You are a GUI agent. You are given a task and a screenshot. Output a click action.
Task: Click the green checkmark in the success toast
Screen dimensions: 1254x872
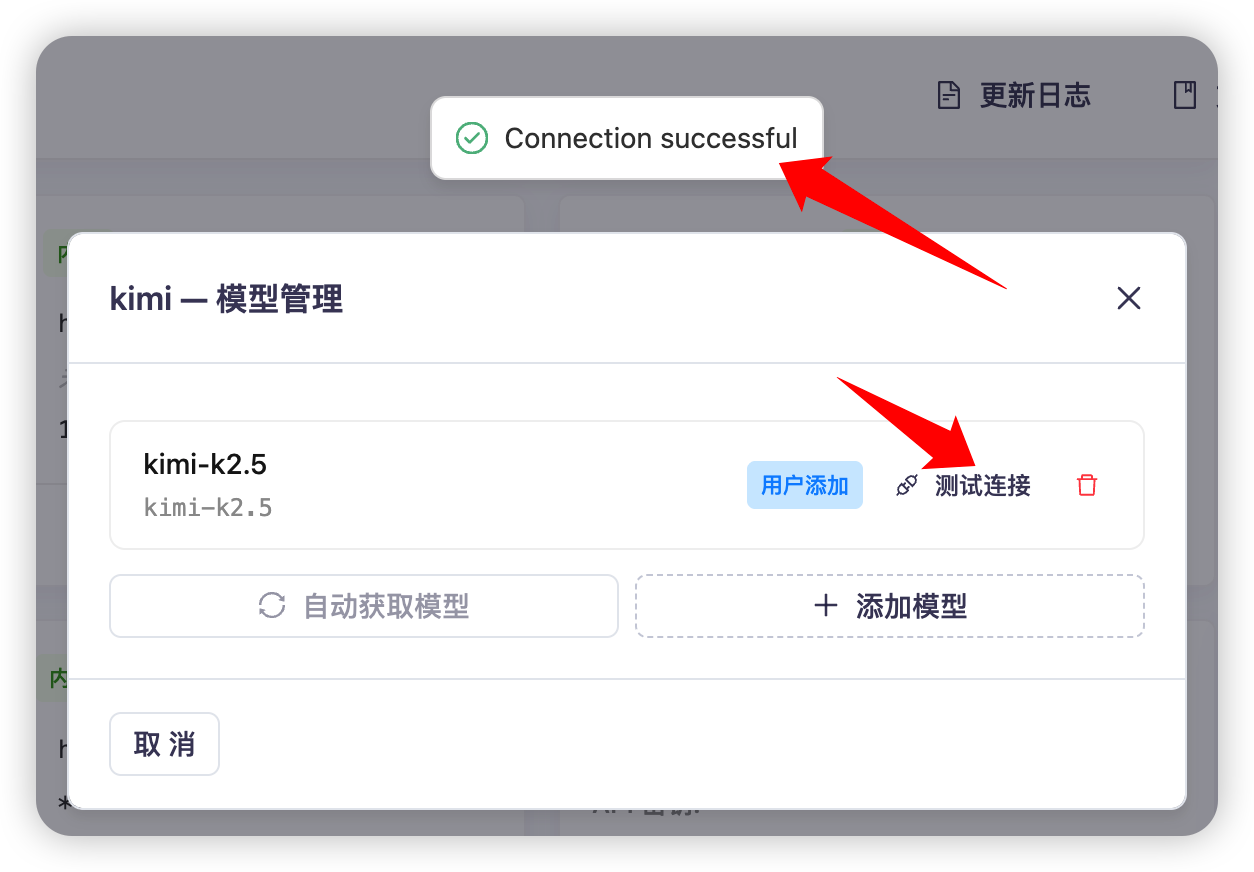click(471, 138)
